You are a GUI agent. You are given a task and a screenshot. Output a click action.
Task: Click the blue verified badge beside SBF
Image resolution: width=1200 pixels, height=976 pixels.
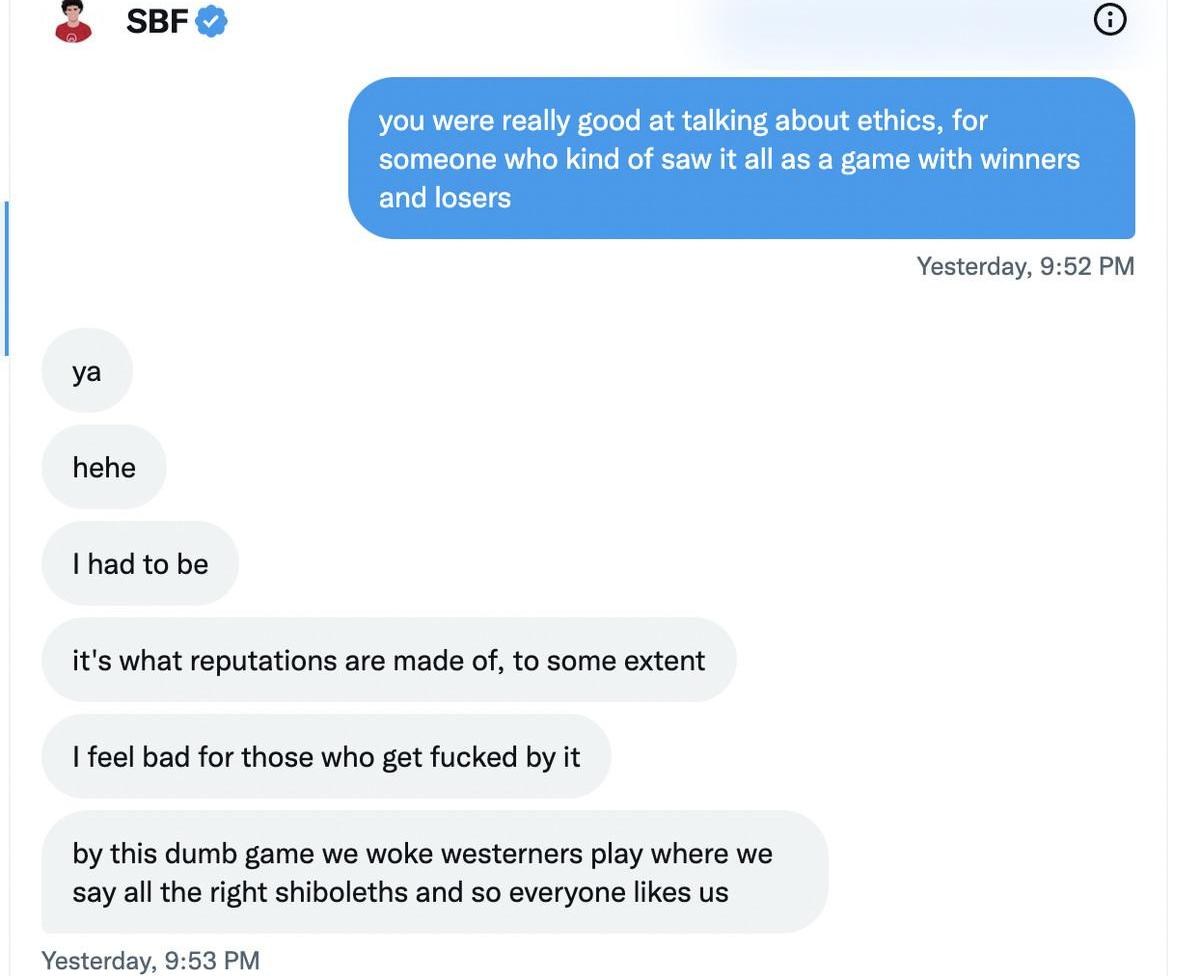tap(211, 20)
